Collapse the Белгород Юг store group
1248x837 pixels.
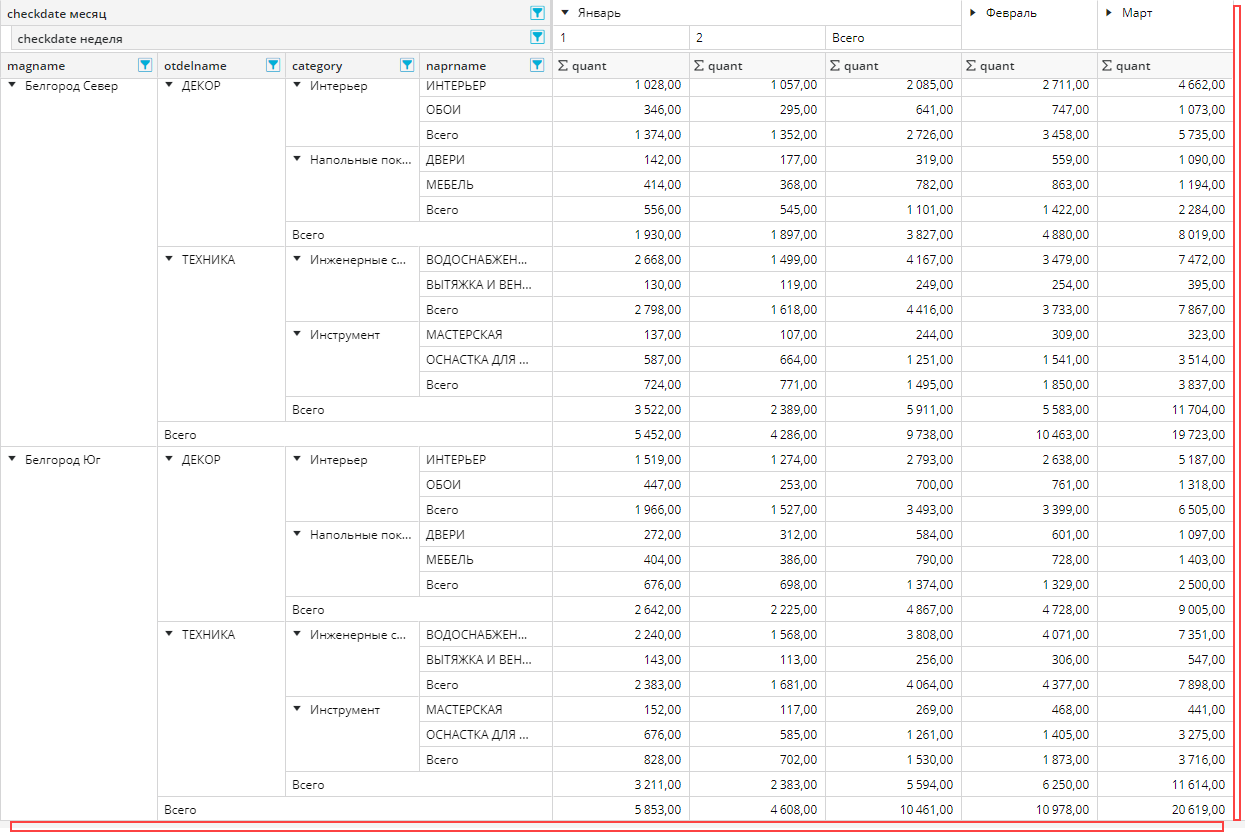click(12, 460)
